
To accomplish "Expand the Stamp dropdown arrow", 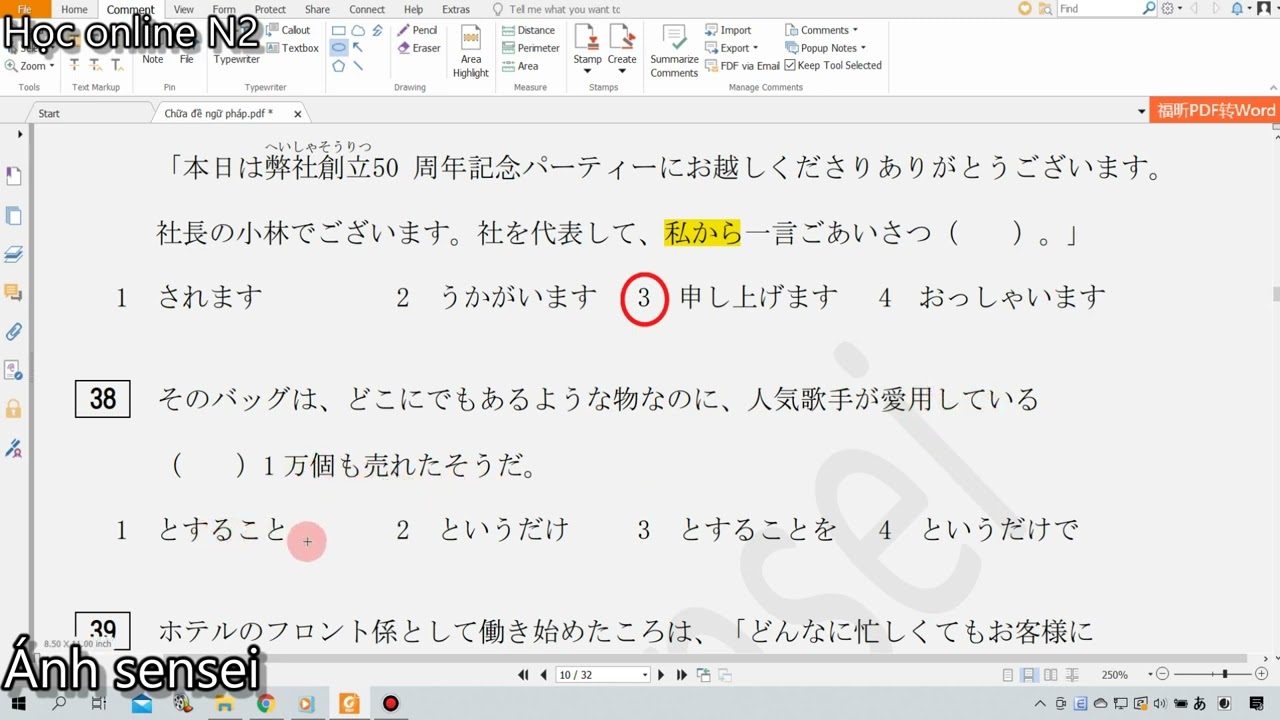I will click(x=587, y=71).
